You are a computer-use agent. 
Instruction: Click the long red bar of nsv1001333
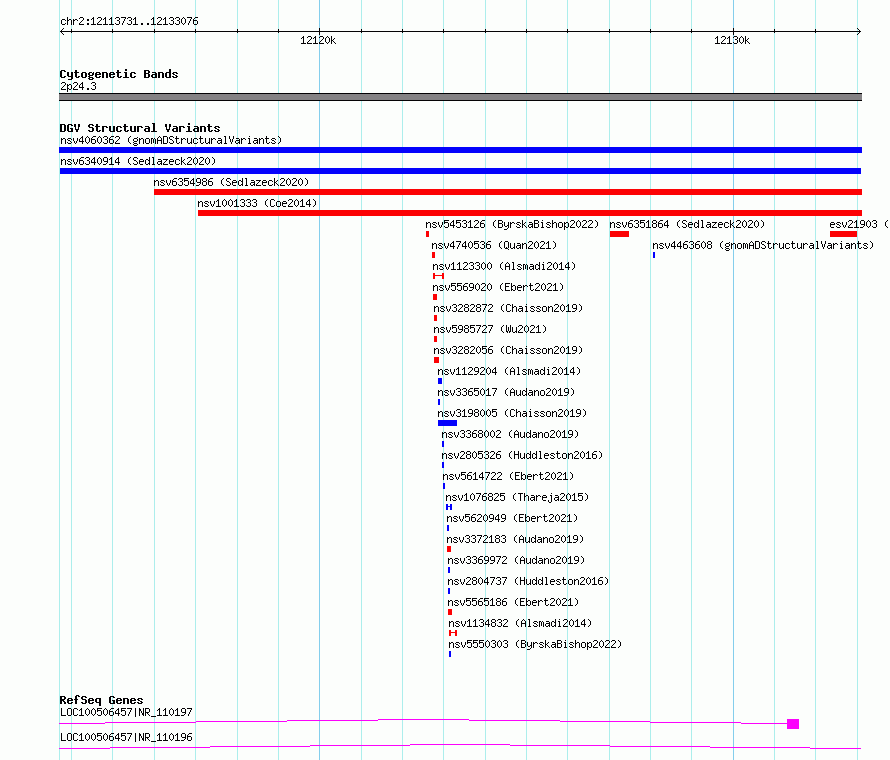point(530,213)
